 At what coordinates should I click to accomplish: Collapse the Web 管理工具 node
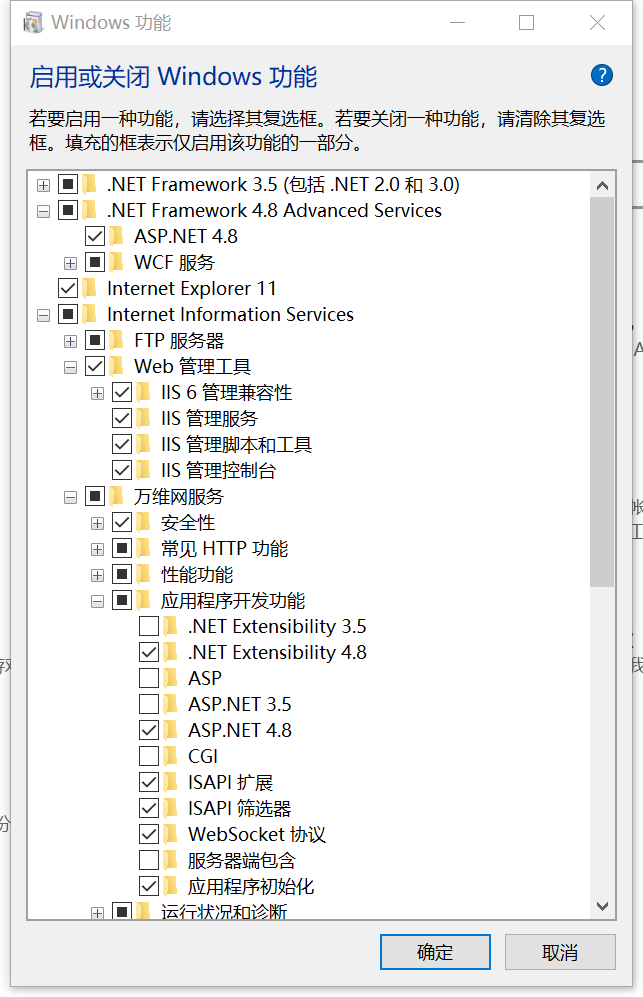click(71, 368)
